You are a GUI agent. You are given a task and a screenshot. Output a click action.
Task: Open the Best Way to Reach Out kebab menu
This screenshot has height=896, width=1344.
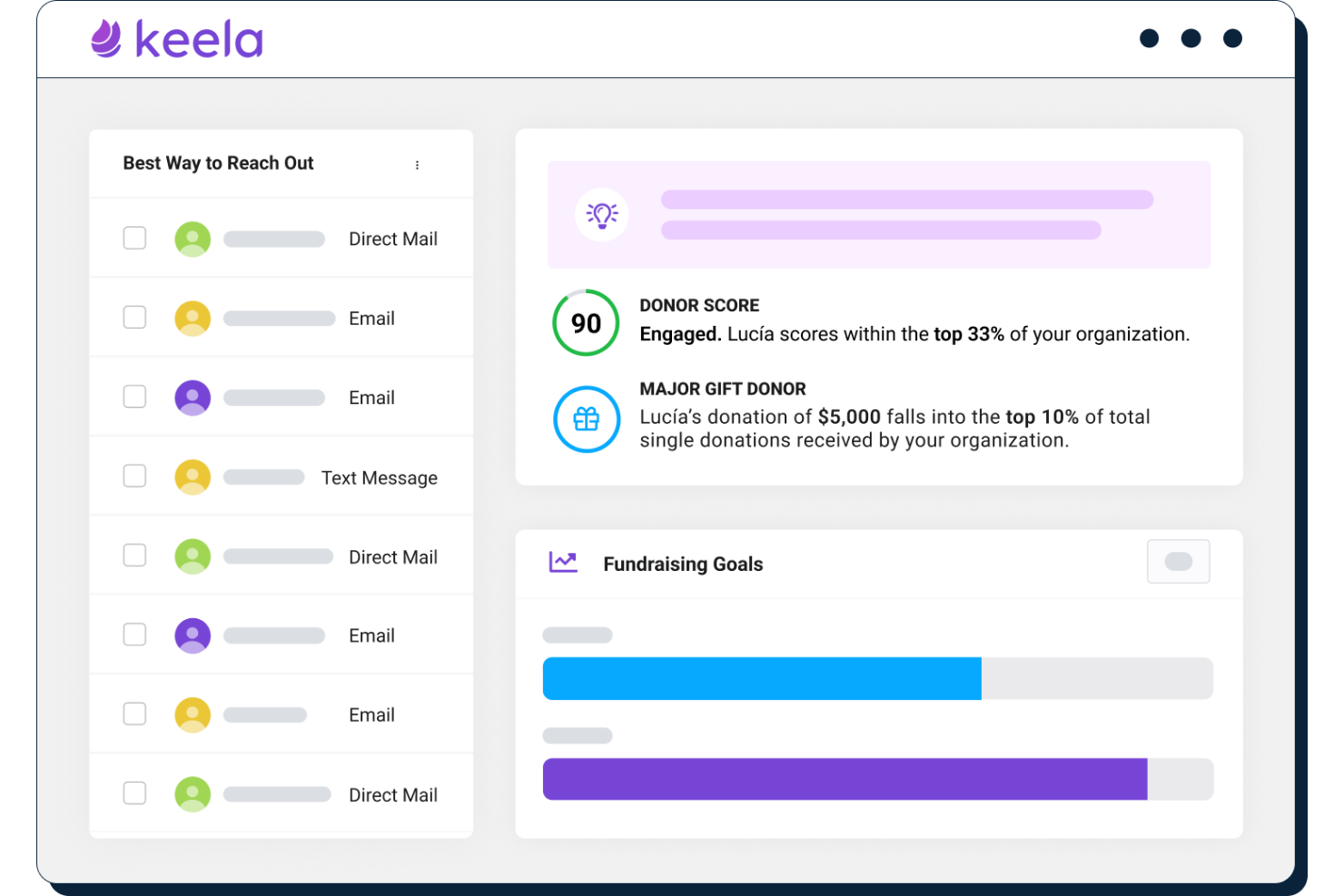coord(417,164)
